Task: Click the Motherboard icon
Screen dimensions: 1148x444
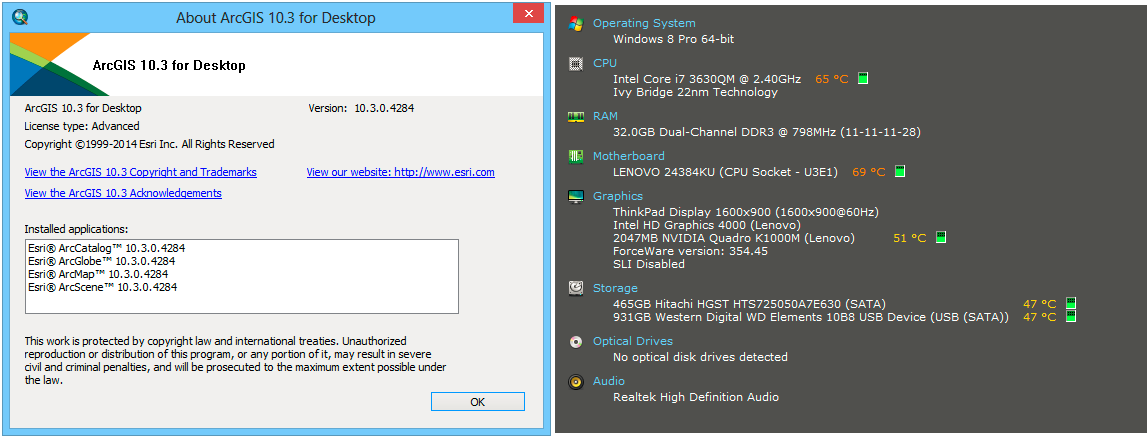Action: (x=575, y=156)
